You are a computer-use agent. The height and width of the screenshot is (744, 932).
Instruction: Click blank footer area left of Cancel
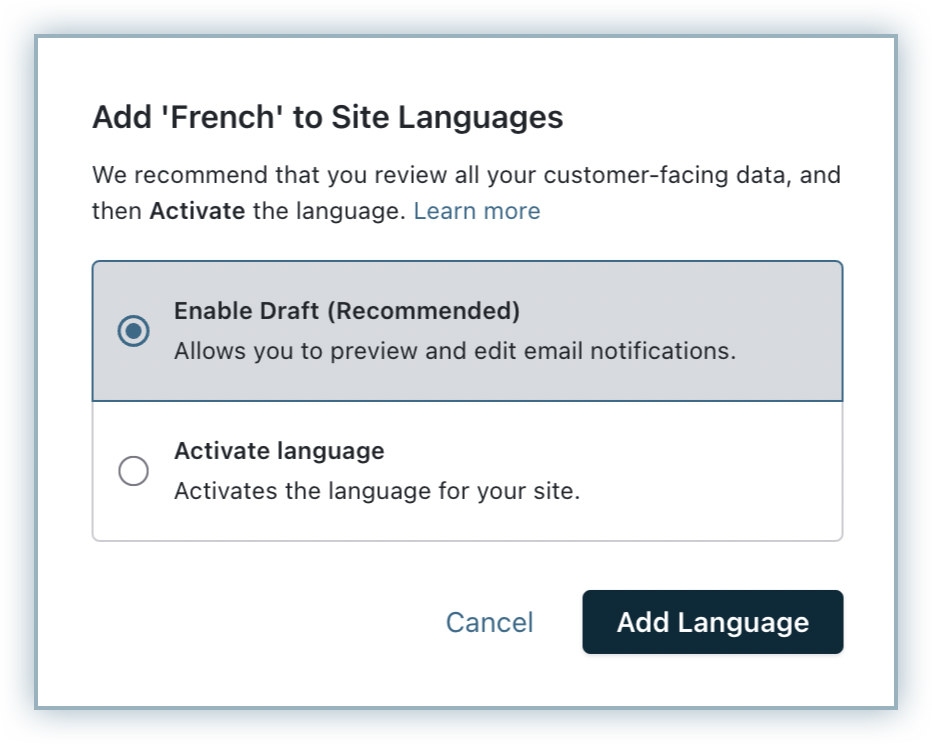(x=250, y=622)
